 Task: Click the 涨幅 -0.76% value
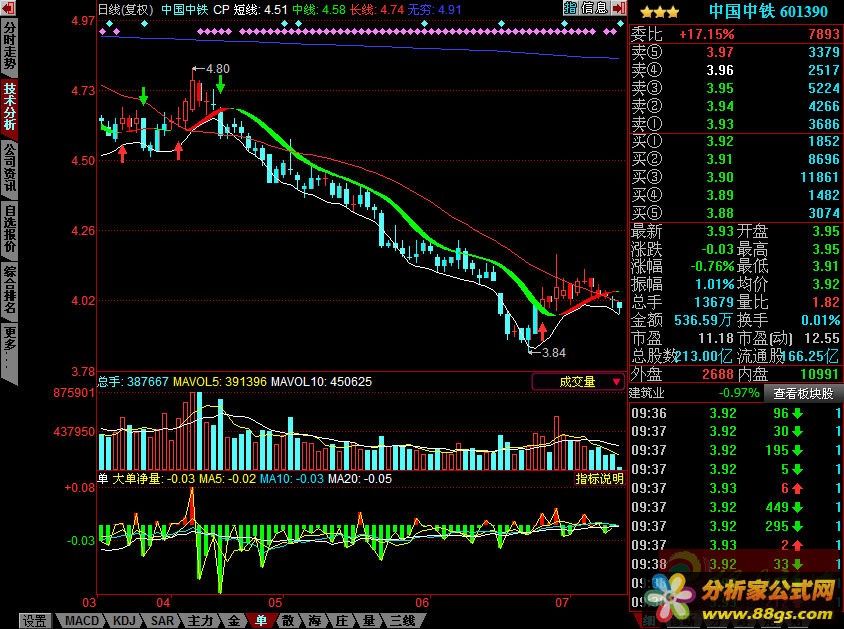[x=713, y=266]
